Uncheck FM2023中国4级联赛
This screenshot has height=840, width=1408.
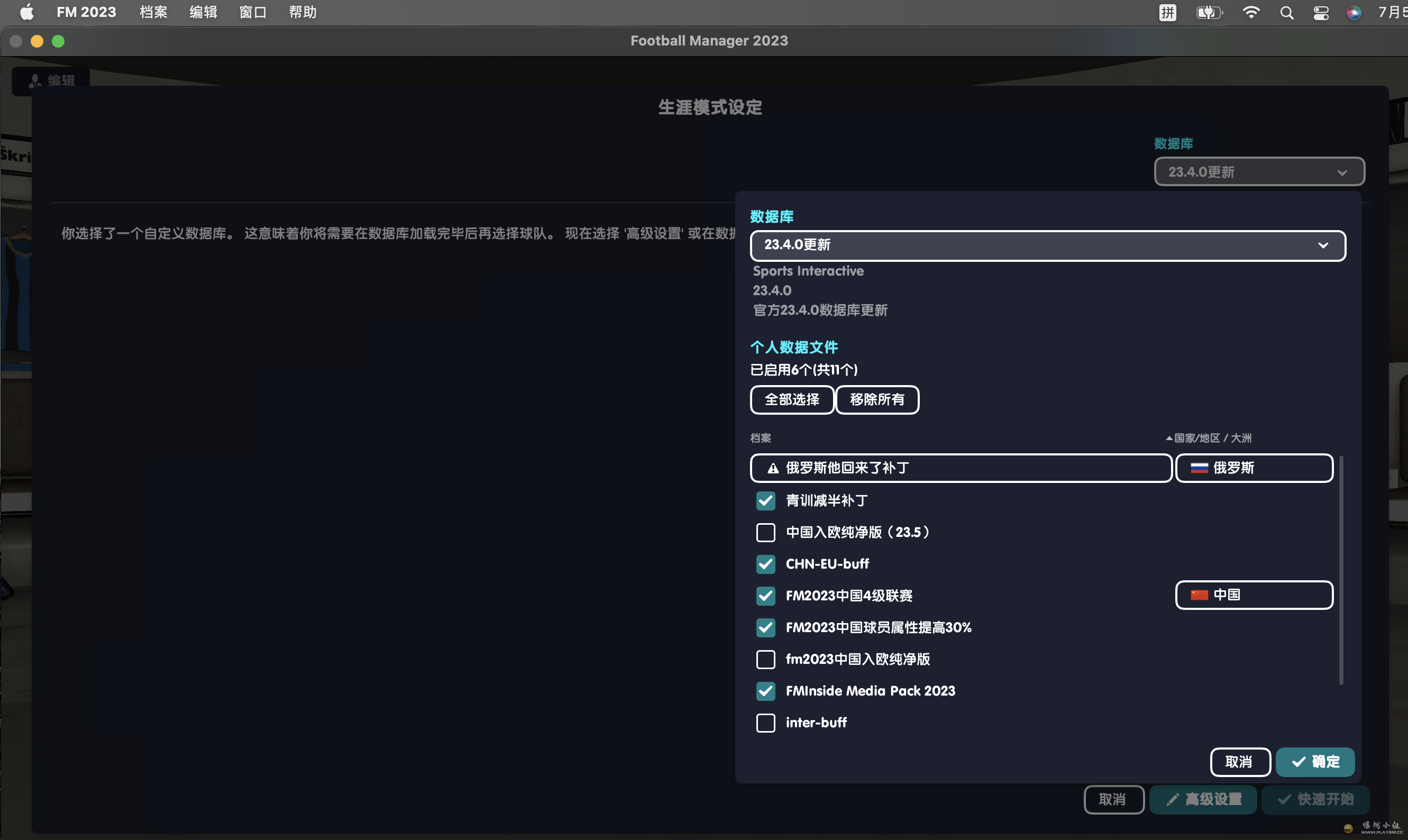pyautogui.click(x=766, y=596)
